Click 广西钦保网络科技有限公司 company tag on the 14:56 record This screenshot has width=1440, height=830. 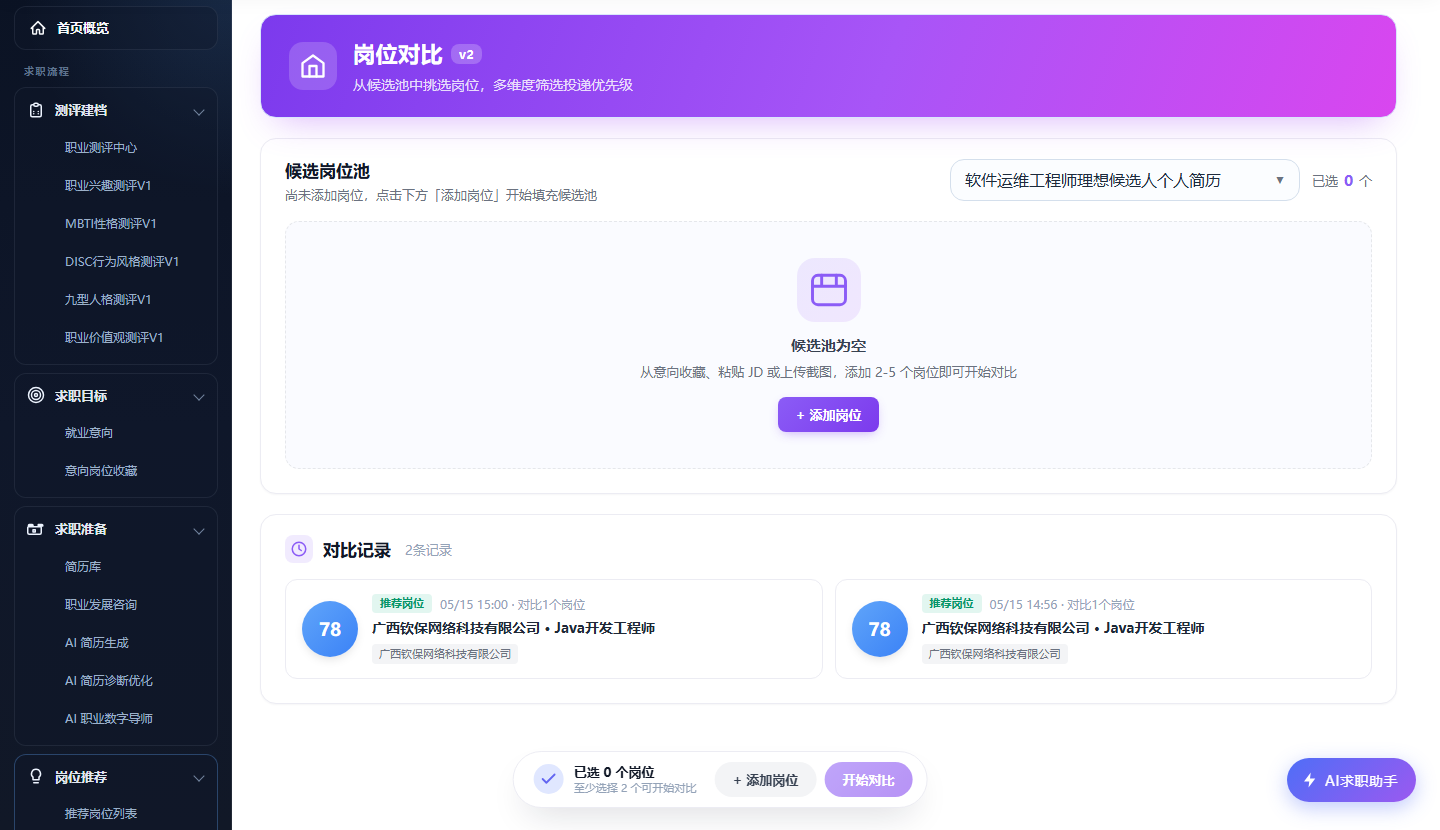[995, 654]
